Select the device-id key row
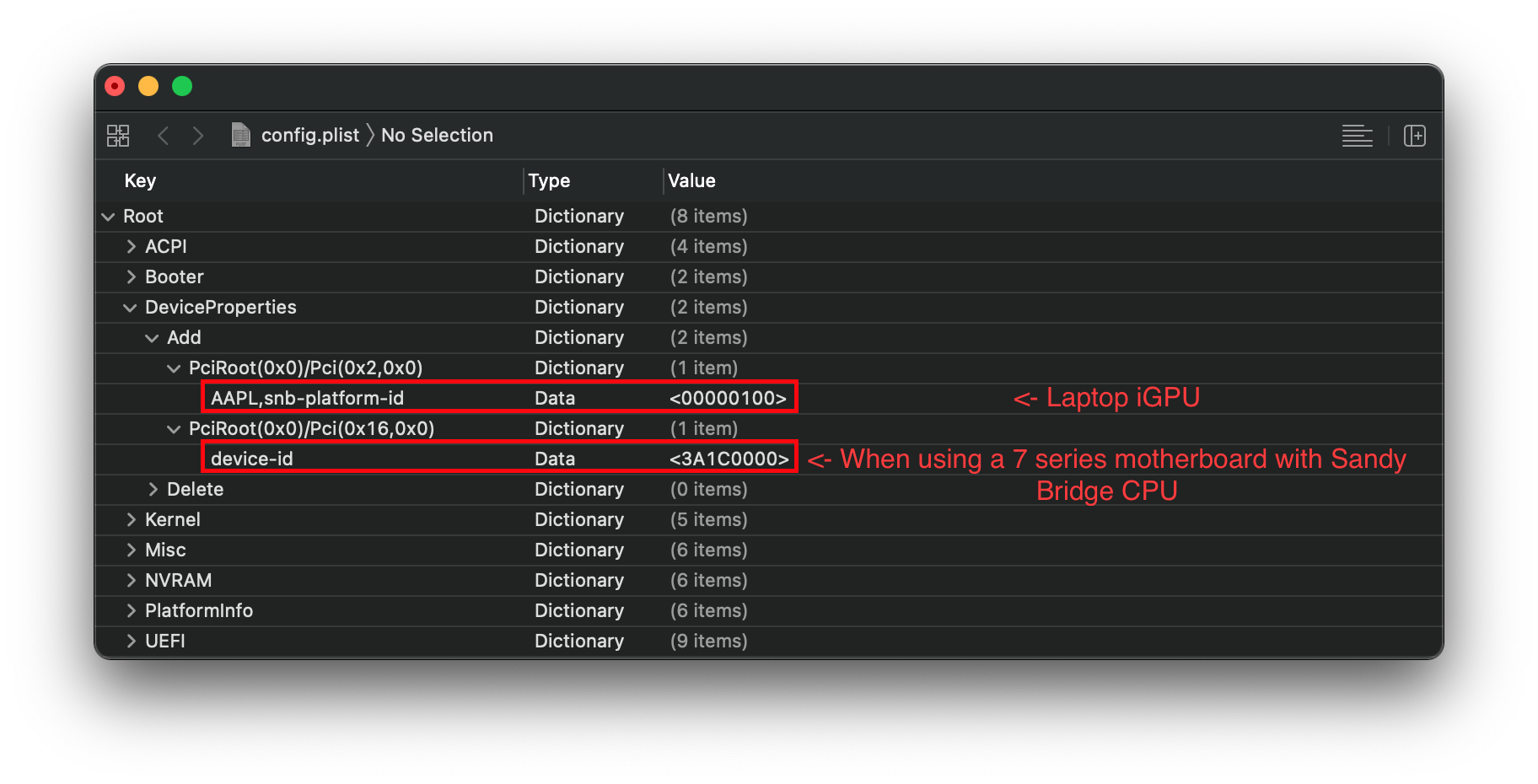 pyautogui.click(x=252, y=459)
